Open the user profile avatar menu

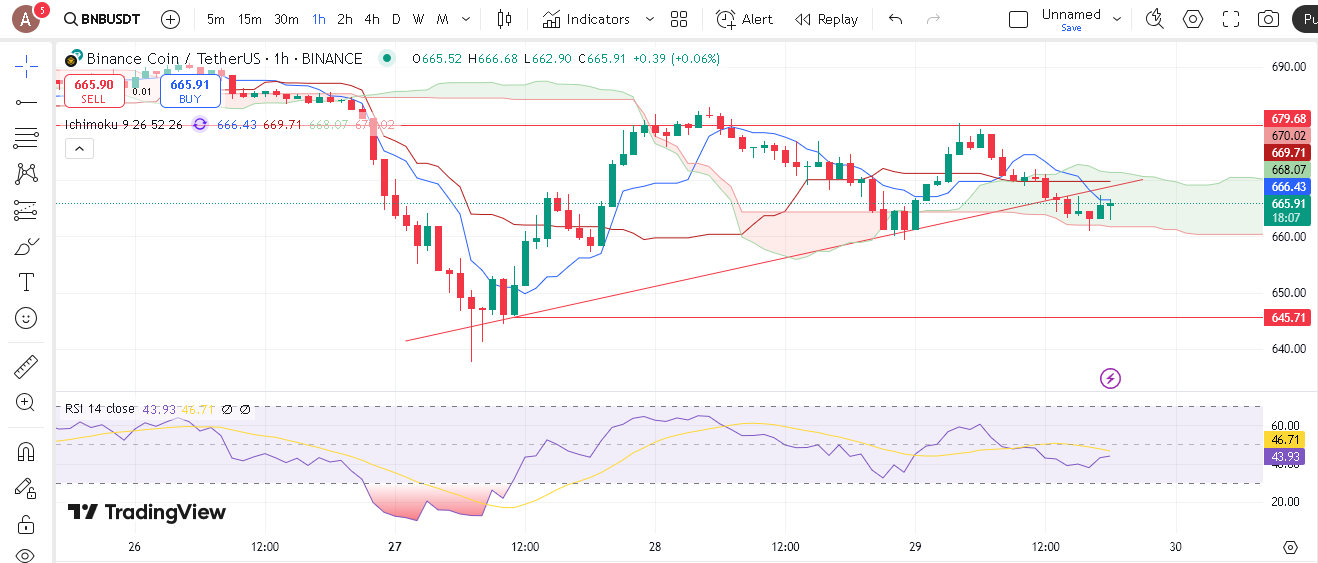tap(26, 19)
